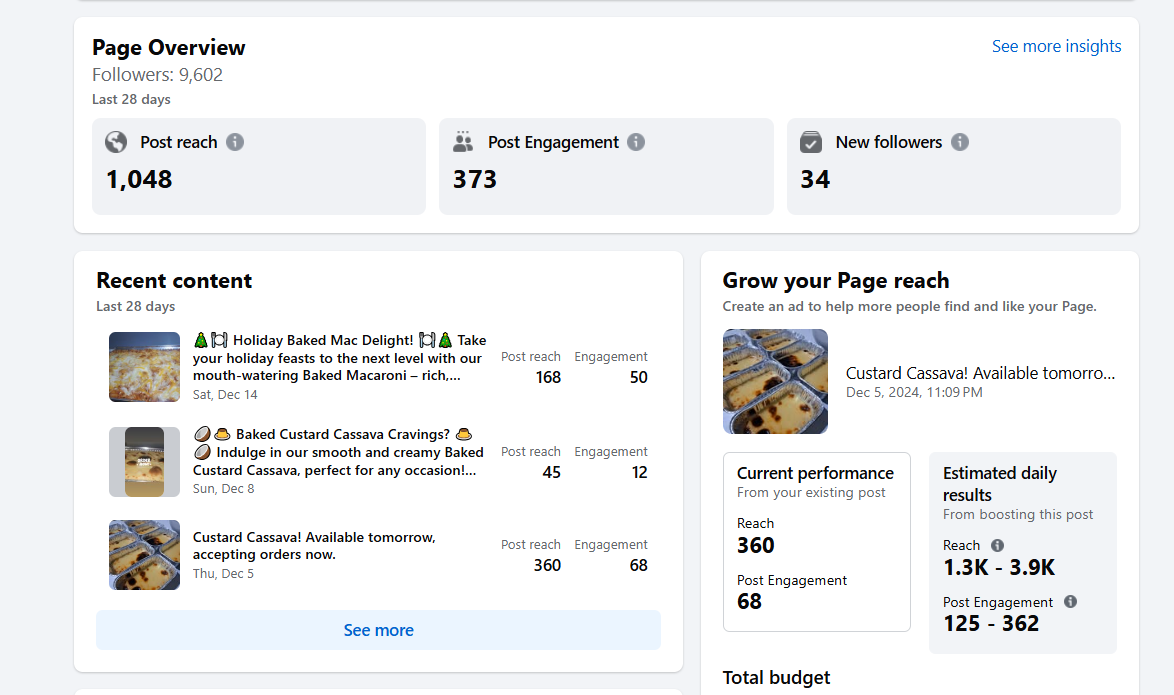Click the Post Engagement info icon
This screenshot has height=695, width=1174.
click(x=636, y=142)
